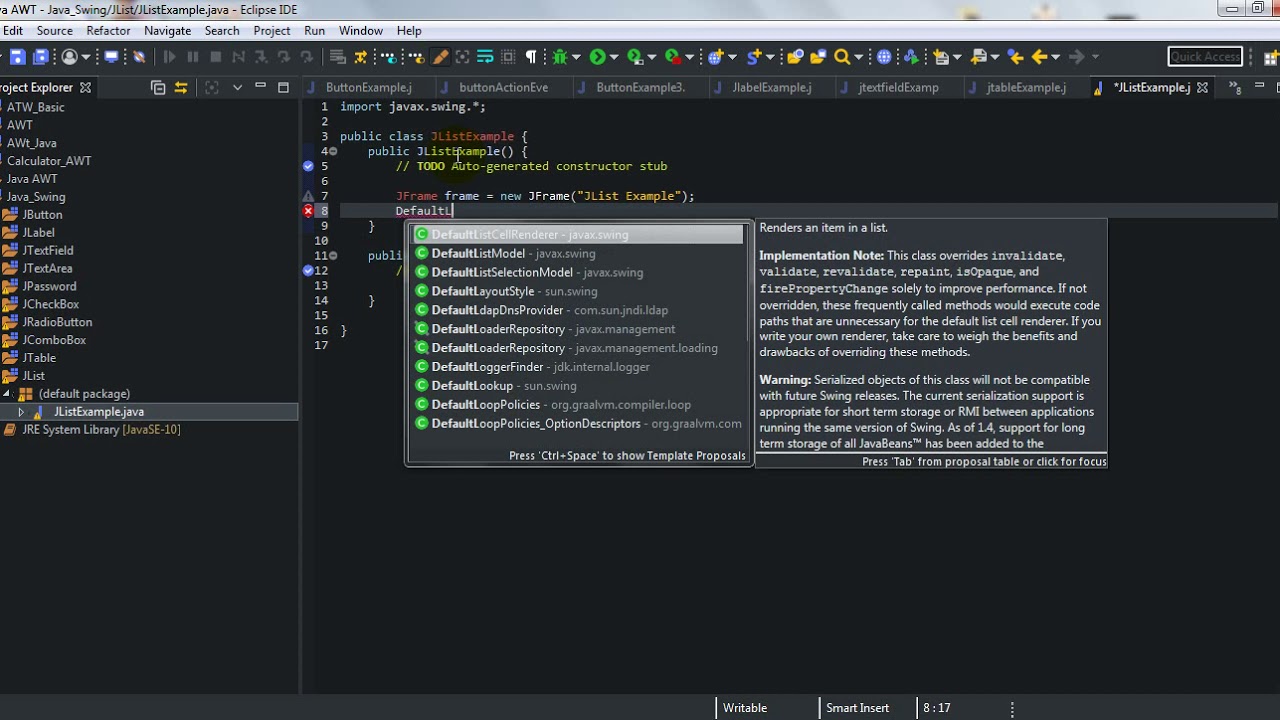This screenshot has height=720, width=1280.
Task: Click the Save All icon
Action: click(x=40, y=57)
